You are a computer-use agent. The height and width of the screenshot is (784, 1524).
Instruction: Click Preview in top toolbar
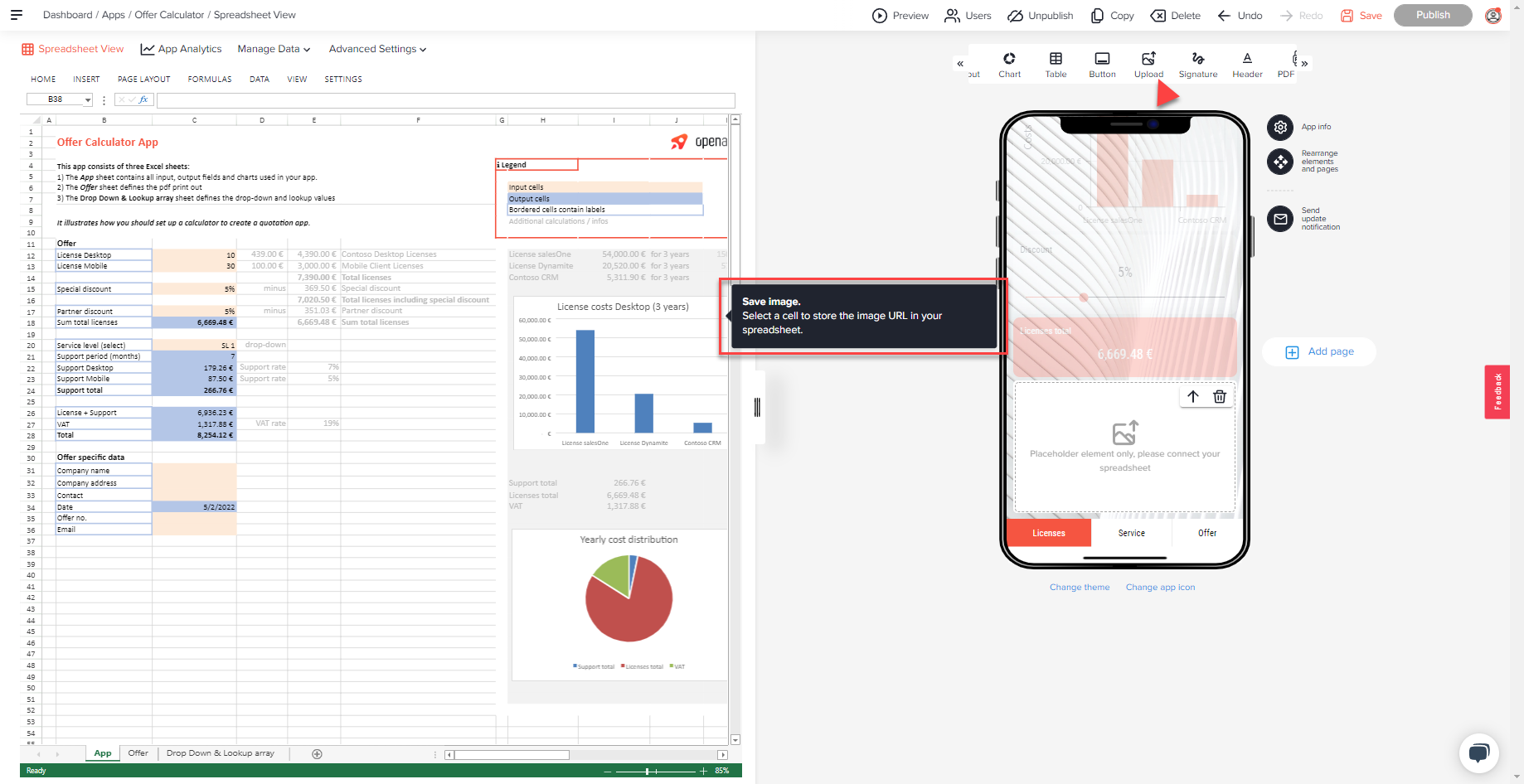coord(900,16)
